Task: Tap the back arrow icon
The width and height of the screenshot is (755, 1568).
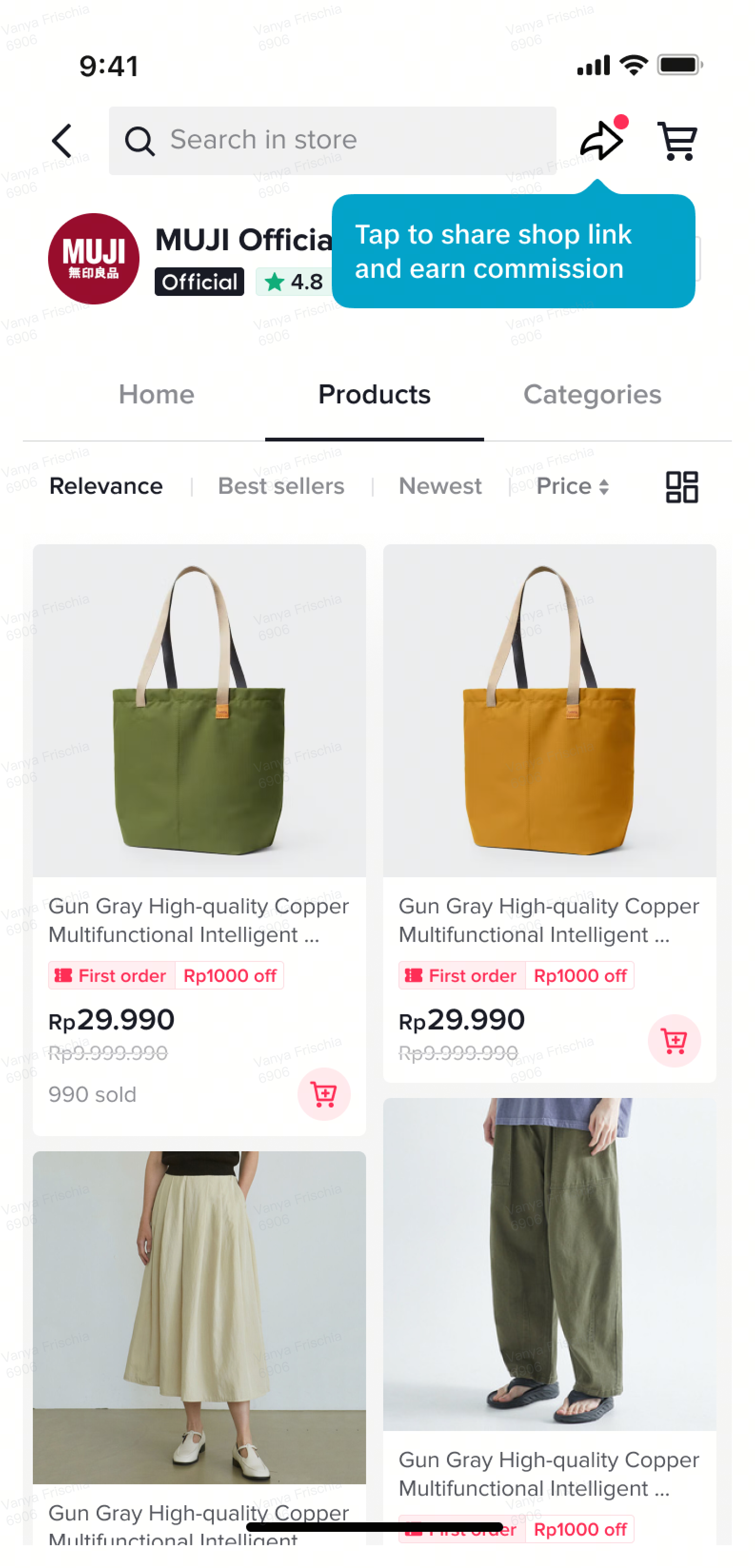Action: [x=62, y=141]
